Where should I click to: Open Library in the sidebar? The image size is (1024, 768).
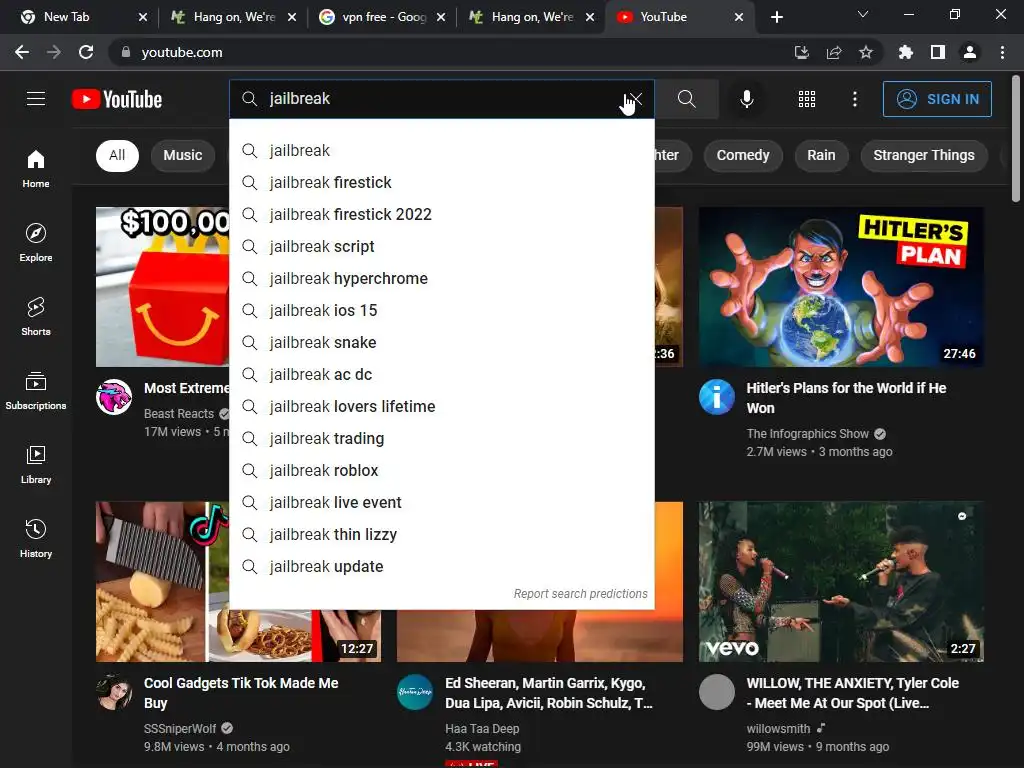(36, 464)
